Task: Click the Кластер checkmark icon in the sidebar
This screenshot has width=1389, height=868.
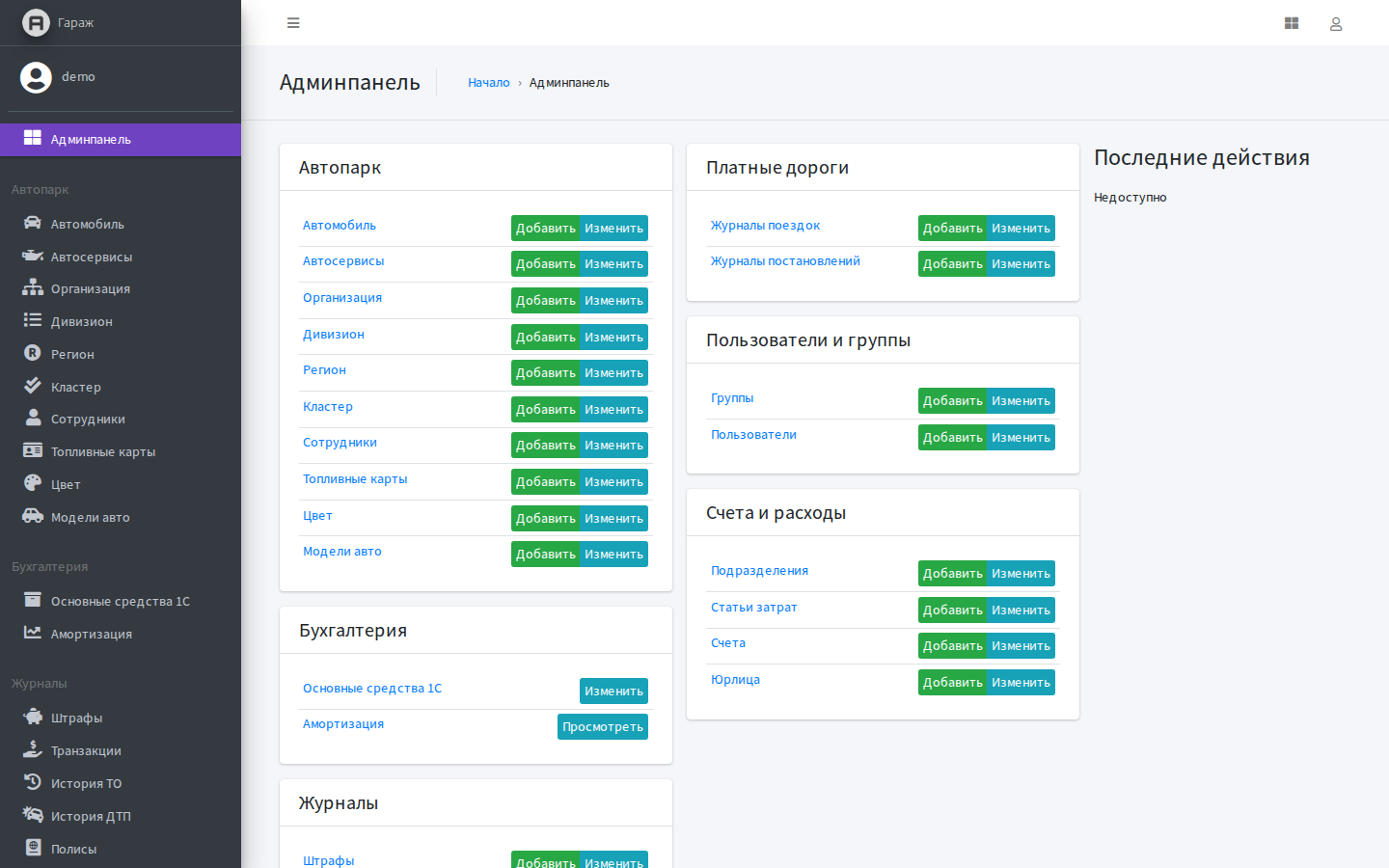Action: pos(33,386)
